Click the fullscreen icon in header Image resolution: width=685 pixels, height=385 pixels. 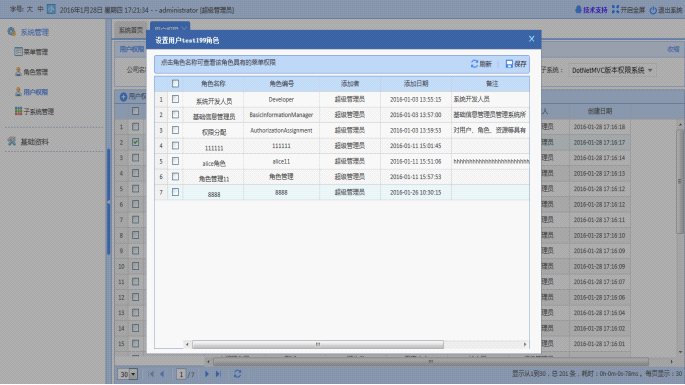point(616,9)
